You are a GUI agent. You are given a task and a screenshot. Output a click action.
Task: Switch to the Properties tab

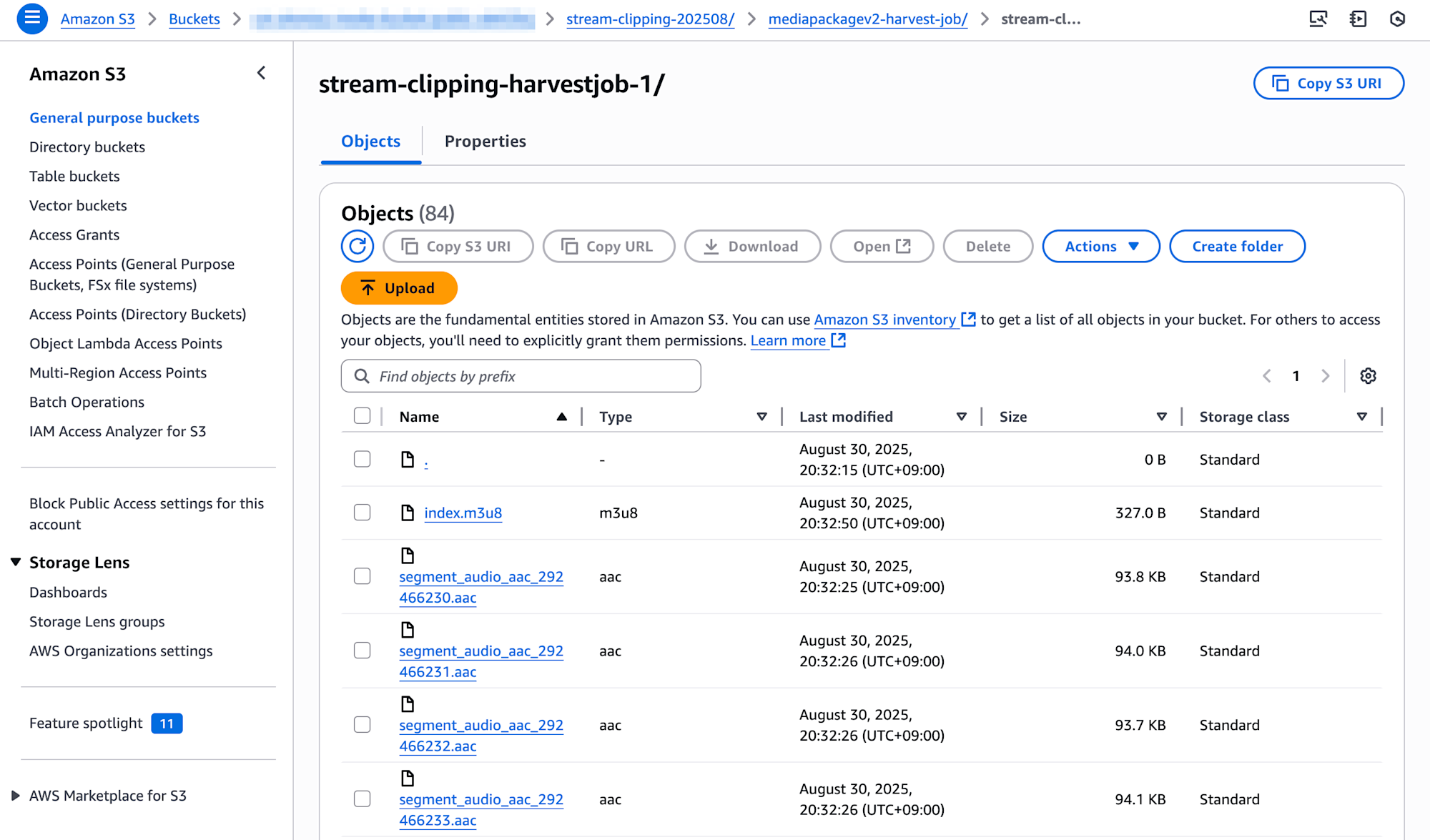(x=485, y=142)
